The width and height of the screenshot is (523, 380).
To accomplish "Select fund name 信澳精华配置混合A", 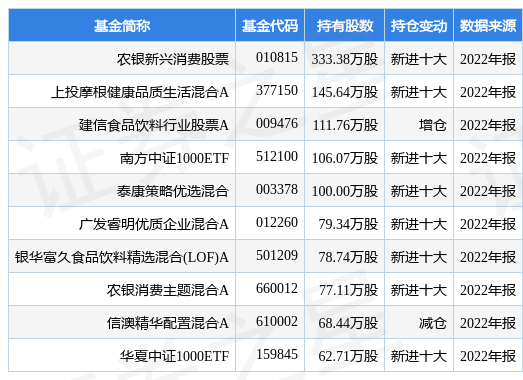I will (168, 323).
